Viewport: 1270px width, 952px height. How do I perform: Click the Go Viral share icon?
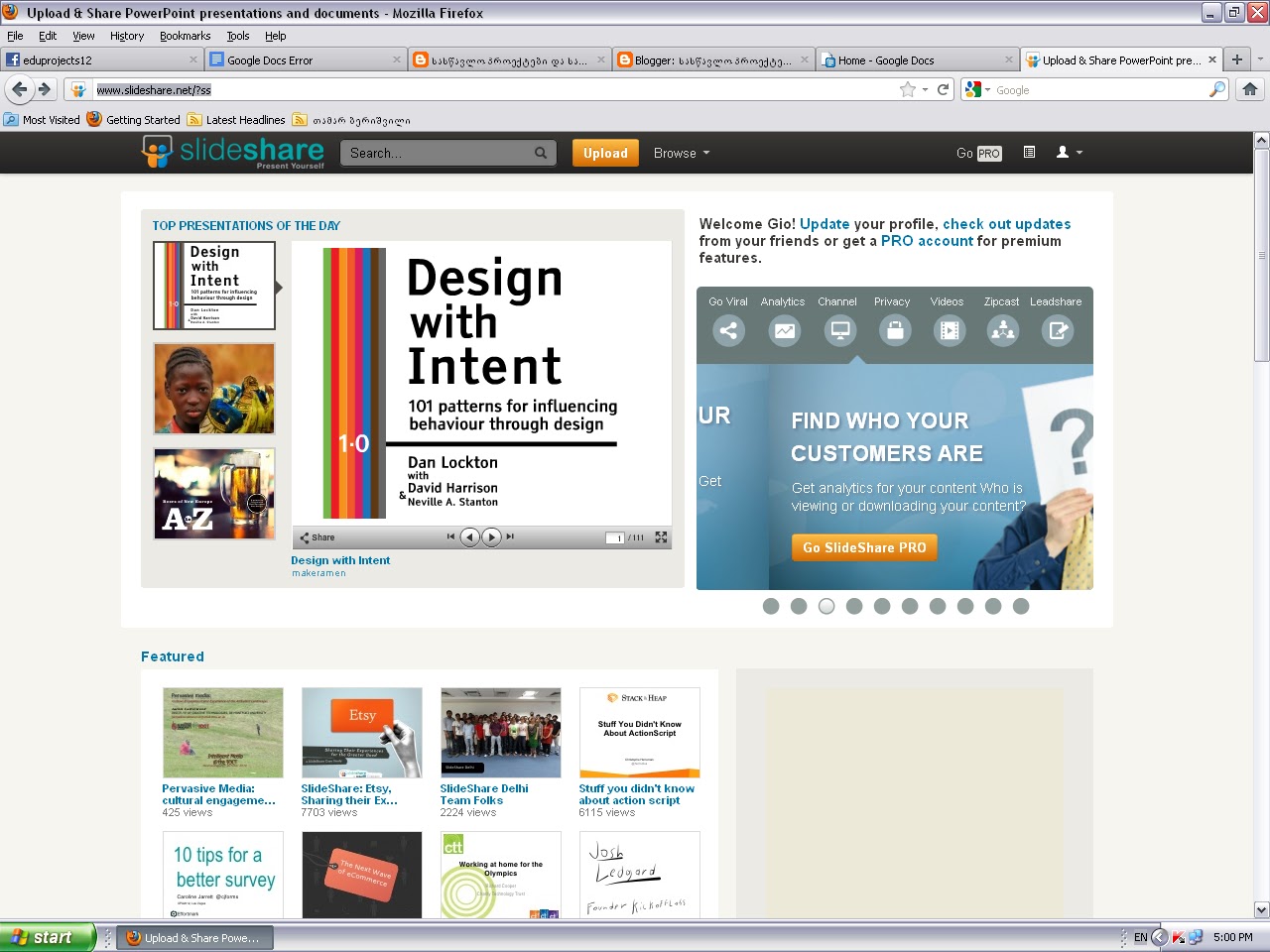(x=728, y=331)
